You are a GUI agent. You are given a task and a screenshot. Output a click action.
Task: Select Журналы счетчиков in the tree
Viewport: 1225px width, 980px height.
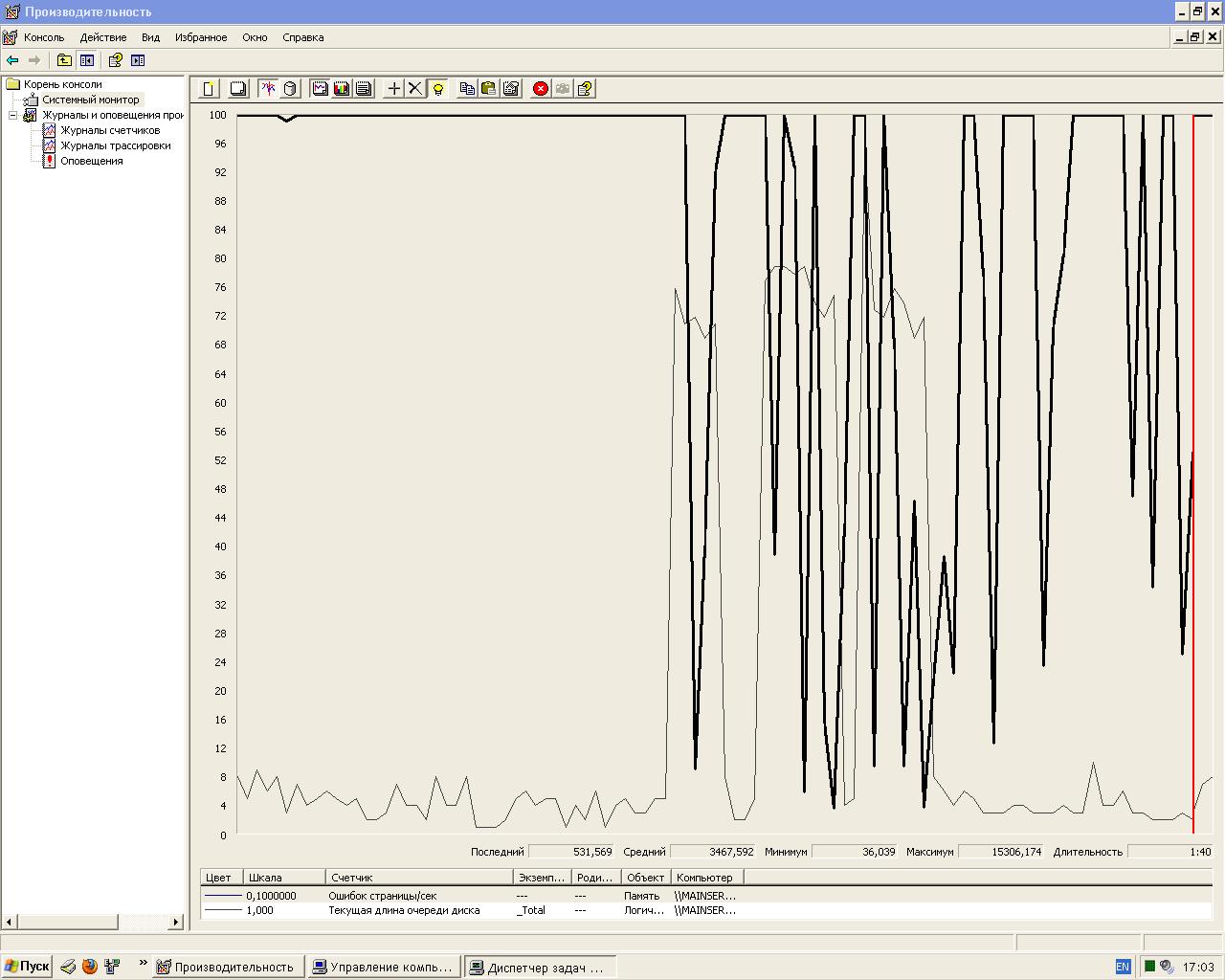110,130
